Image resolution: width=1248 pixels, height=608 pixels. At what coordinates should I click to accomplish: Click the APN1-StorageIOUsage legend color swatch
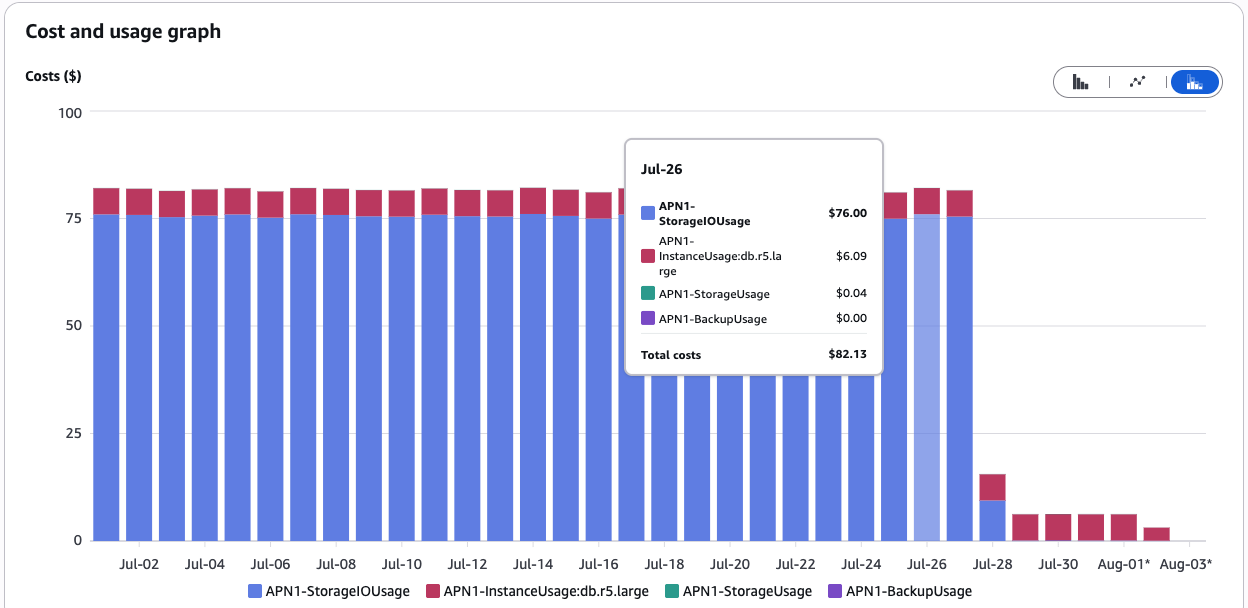pos(255,591)
